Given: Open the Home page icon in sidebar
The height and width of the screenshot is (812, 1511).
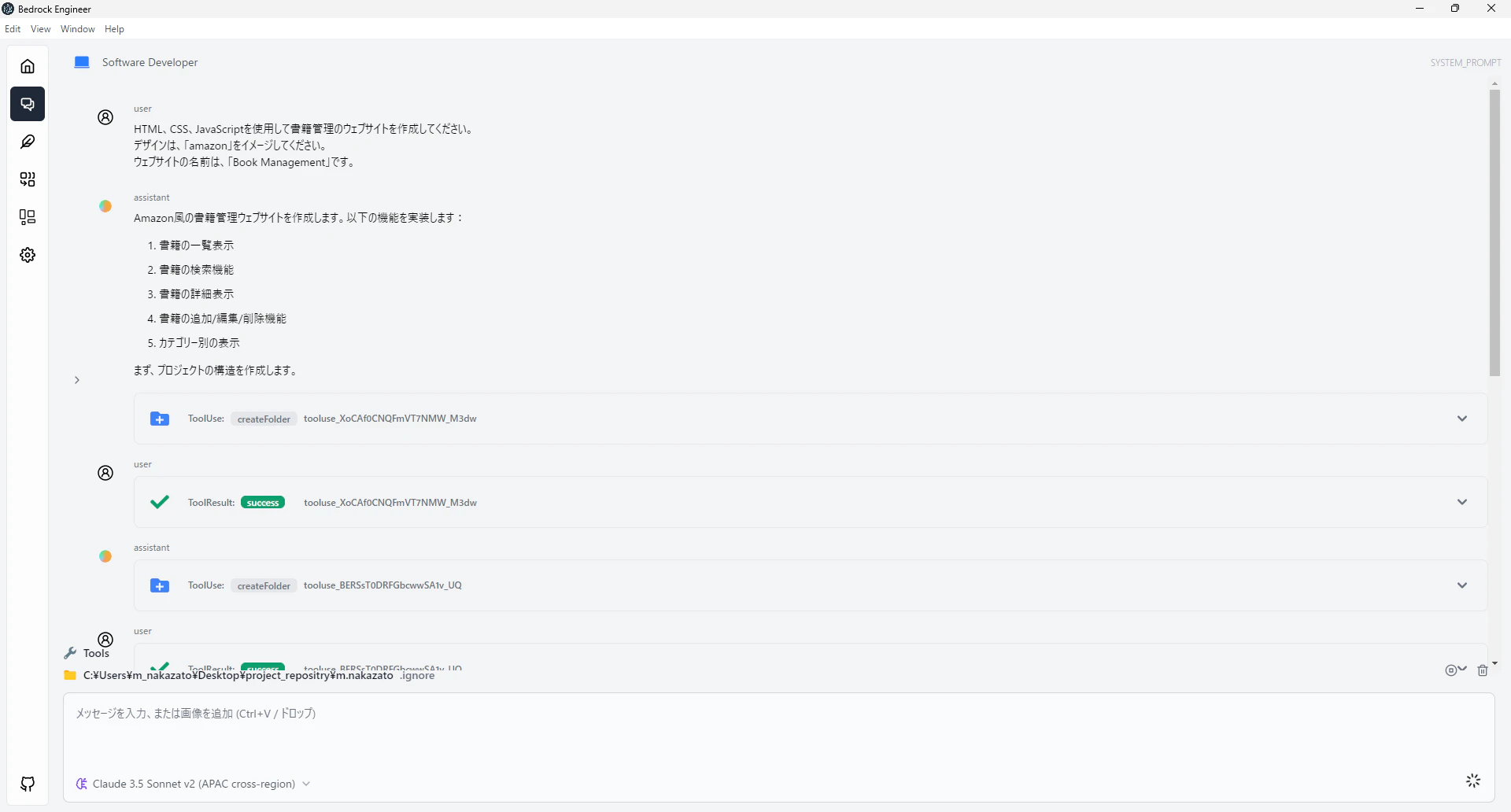Looking at the screenshot, I should 28,66.
